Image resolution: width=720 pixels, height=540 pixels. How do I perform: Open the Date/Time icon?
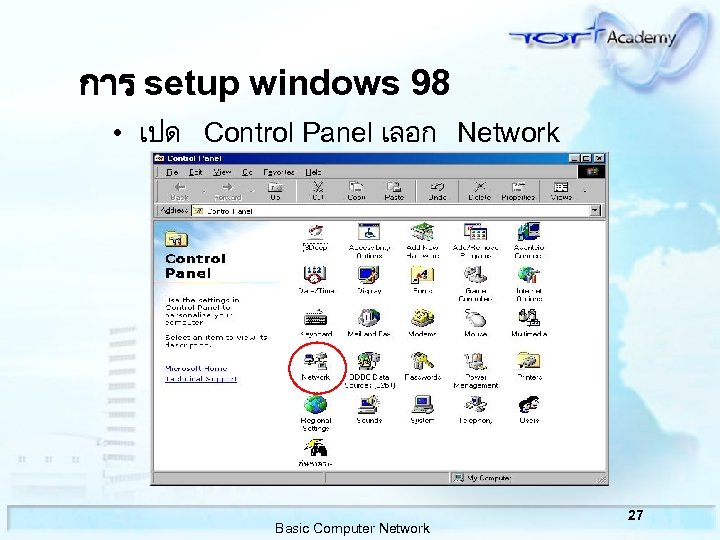[x=316, y=280]
